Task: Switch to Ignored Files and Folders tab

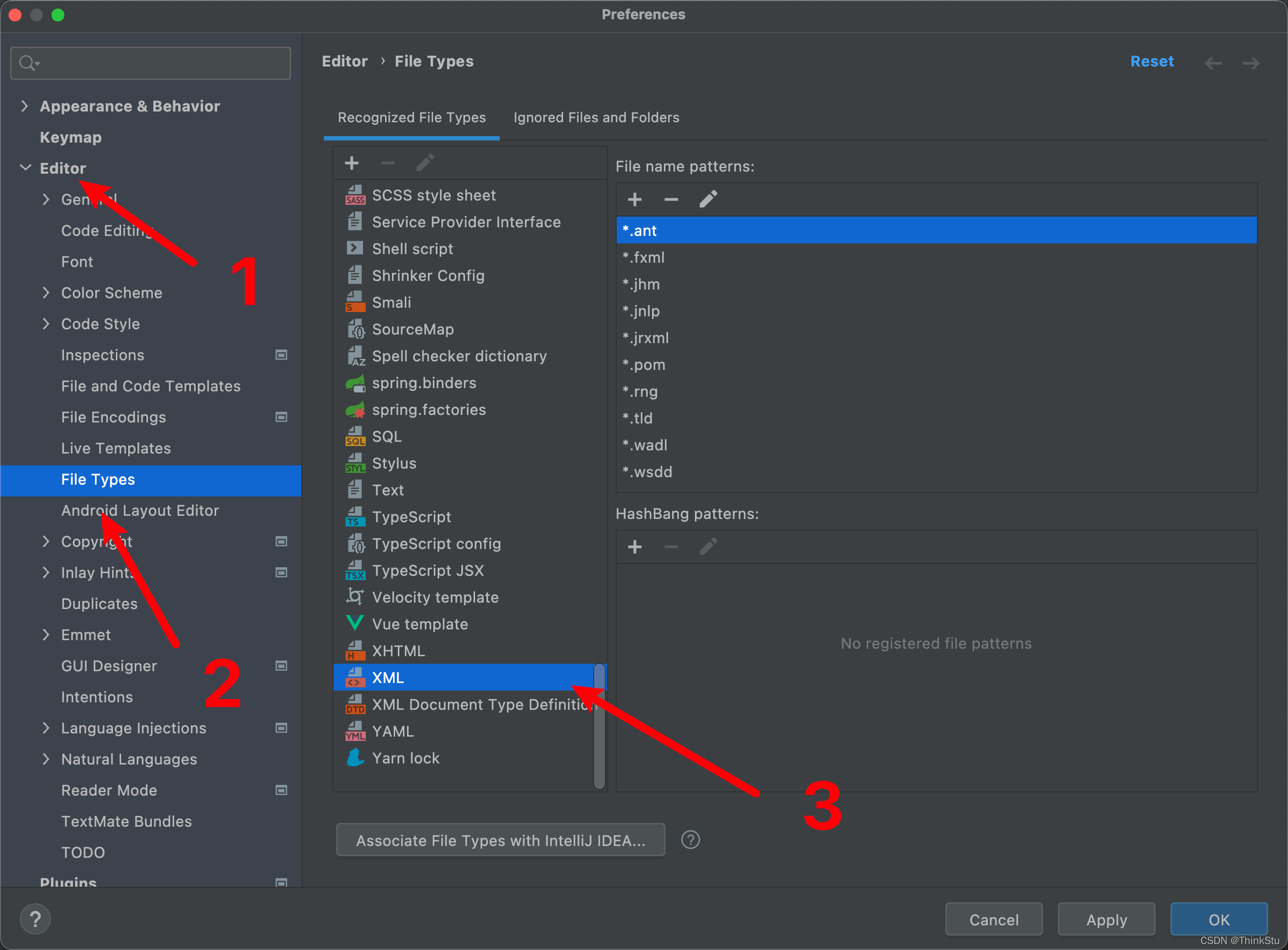Action: coord(596,117)
